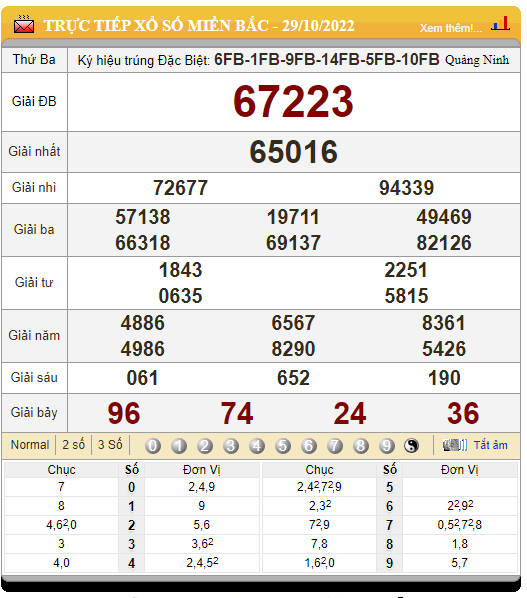Screen dimensions: 527x598
Task: Select digit ball 3 filter
Action: click(x=231, y=445)
